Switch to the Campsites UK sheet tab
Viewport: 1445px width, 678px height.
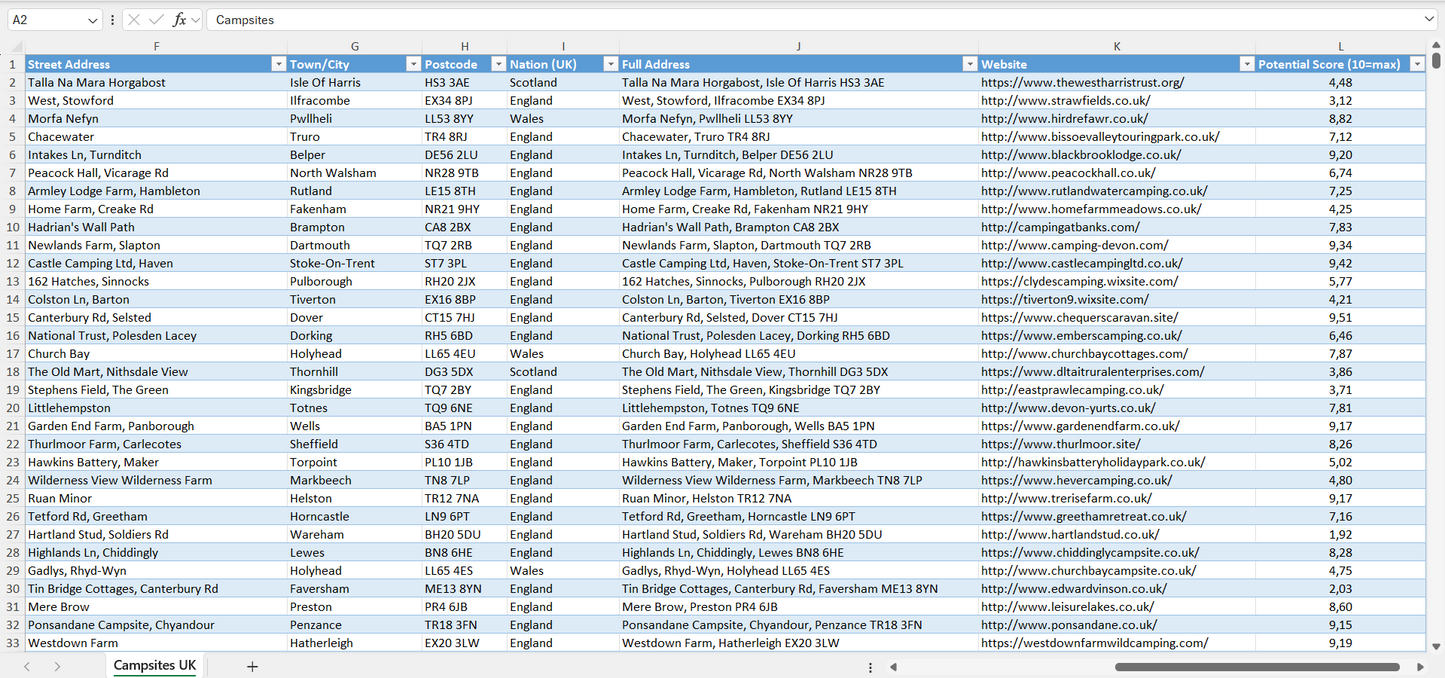coord(154,665)
